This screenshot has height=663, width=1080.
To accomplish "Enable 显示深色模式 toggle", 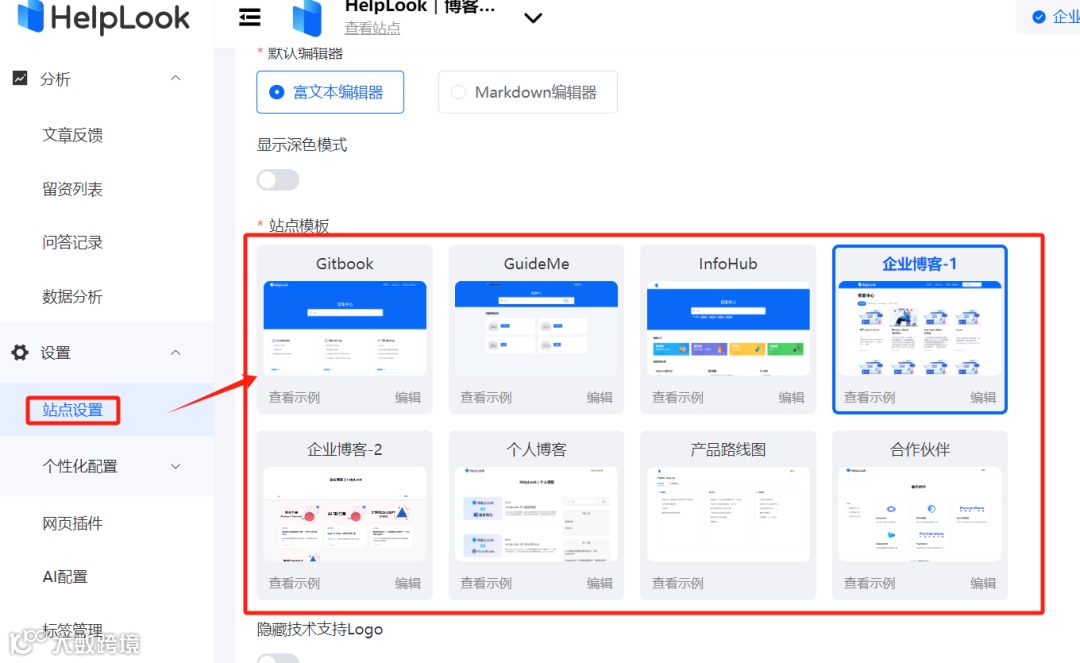I will point(277,179).
